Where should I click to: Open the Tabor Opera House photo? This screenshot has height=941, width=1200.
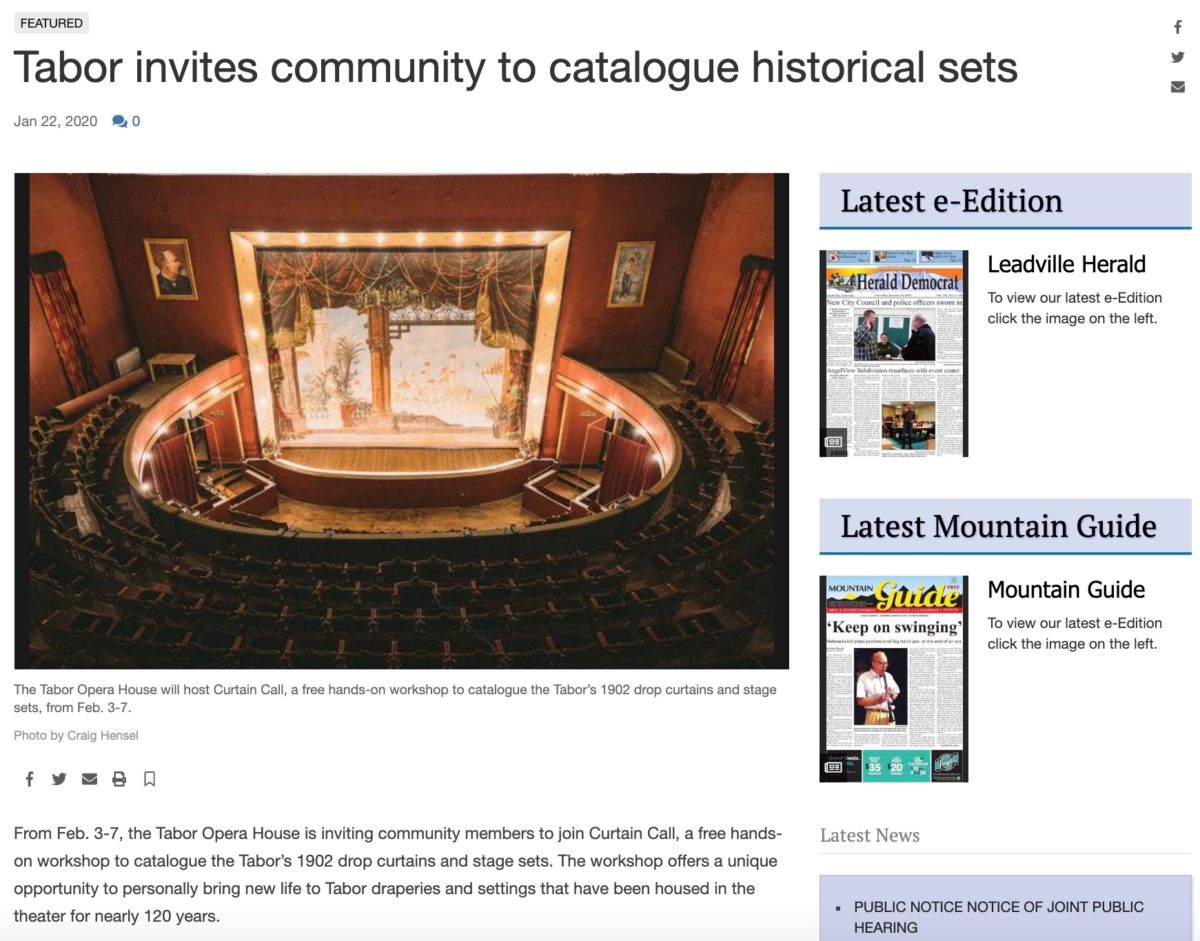[x=401, y=421]
